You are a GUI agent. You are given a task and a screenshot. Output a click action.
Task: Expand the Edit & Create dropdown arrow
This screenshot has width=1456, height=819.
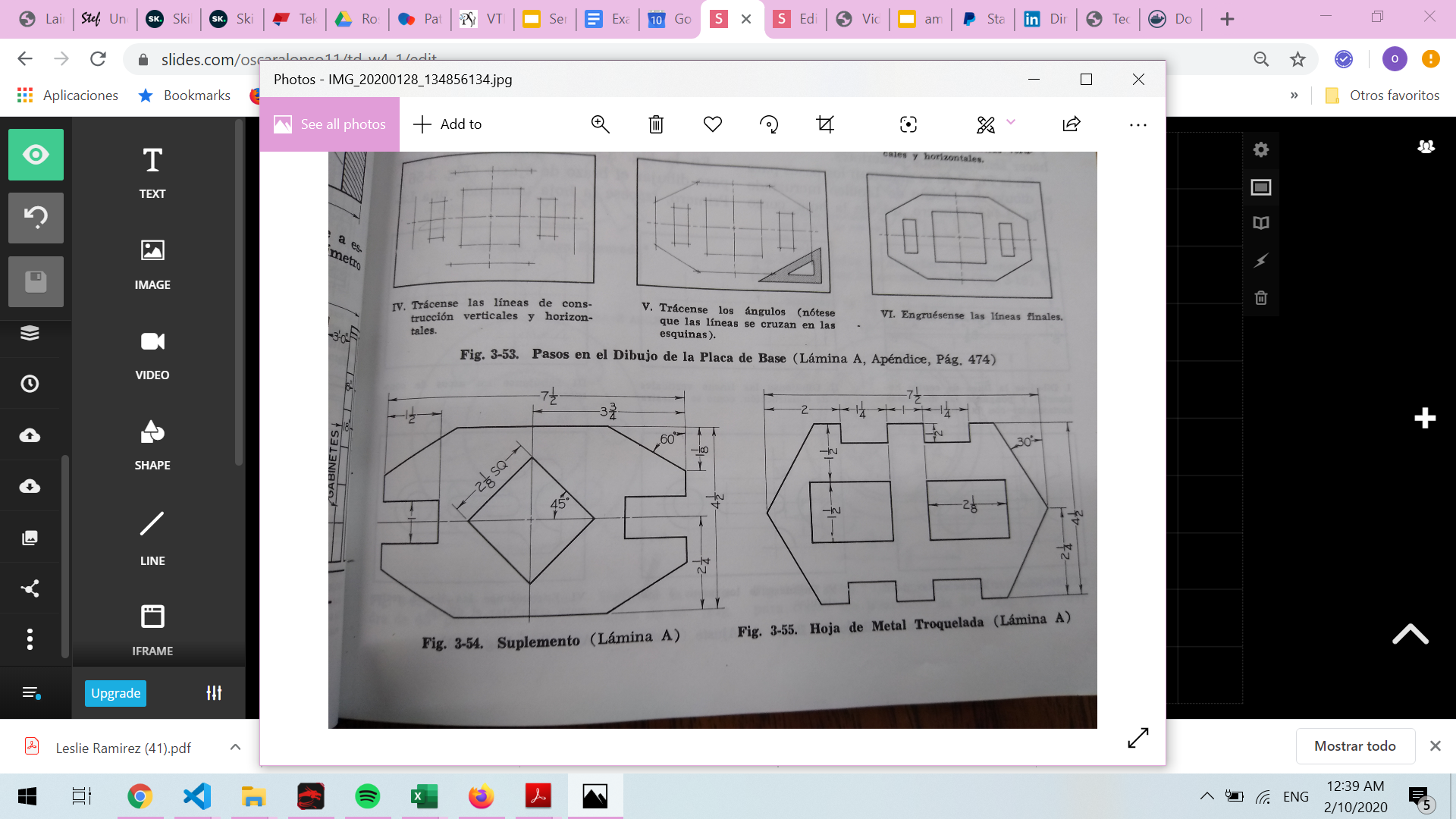click(1011, 122)
